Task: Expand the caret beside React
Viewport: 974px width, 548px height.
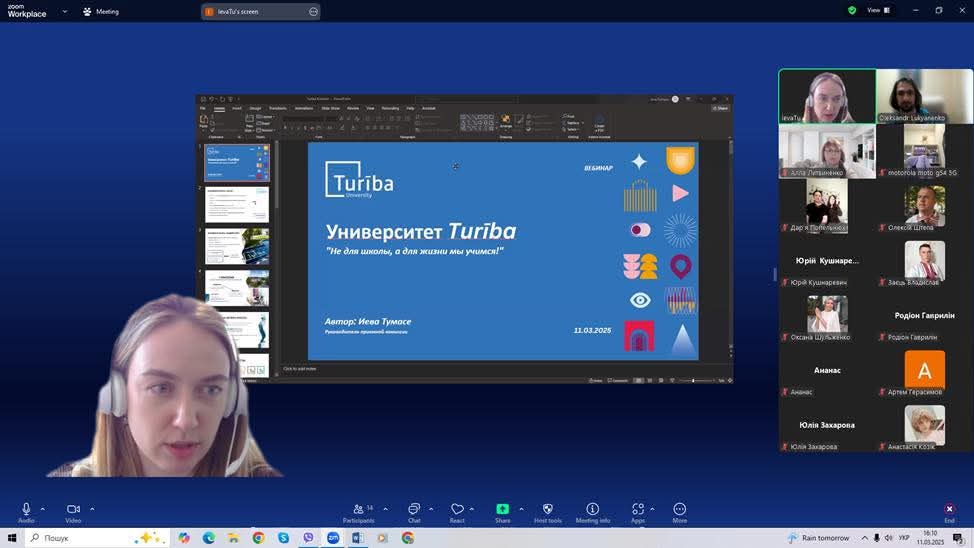Action: coord(472,509)
